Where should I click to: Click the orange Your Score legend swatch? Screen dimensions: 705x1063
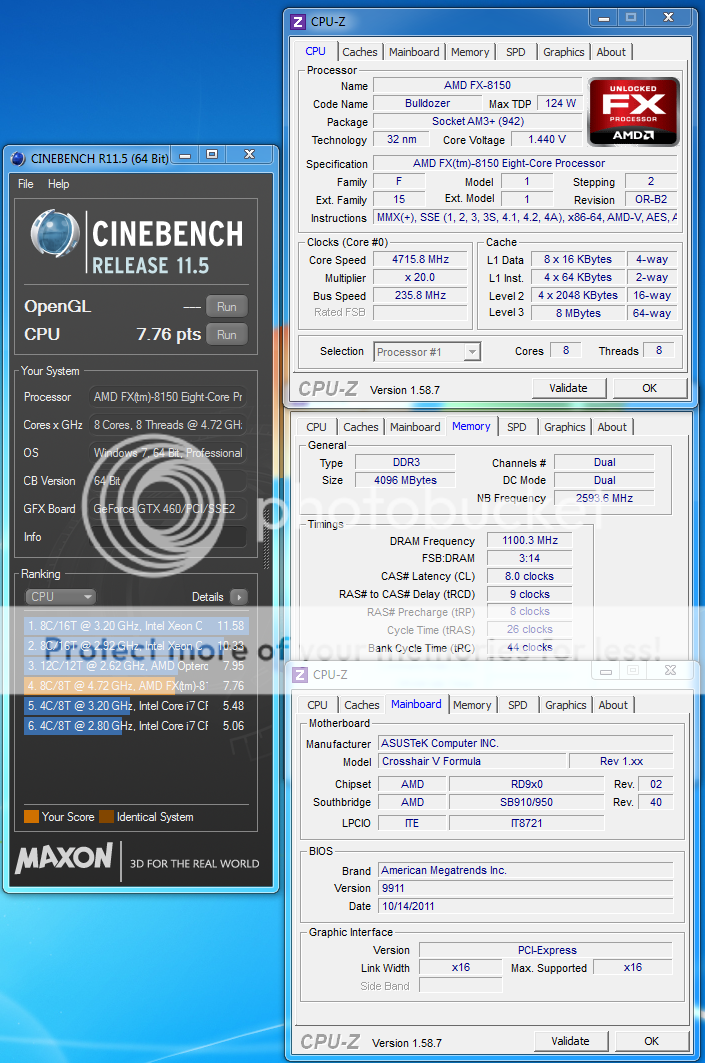(x=31, y=817)
